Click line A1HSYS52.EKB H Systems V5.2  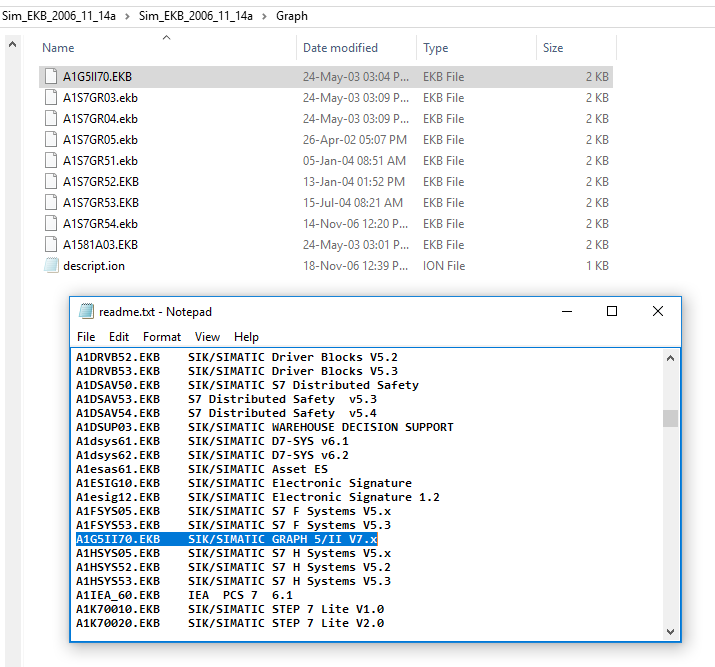233,567
